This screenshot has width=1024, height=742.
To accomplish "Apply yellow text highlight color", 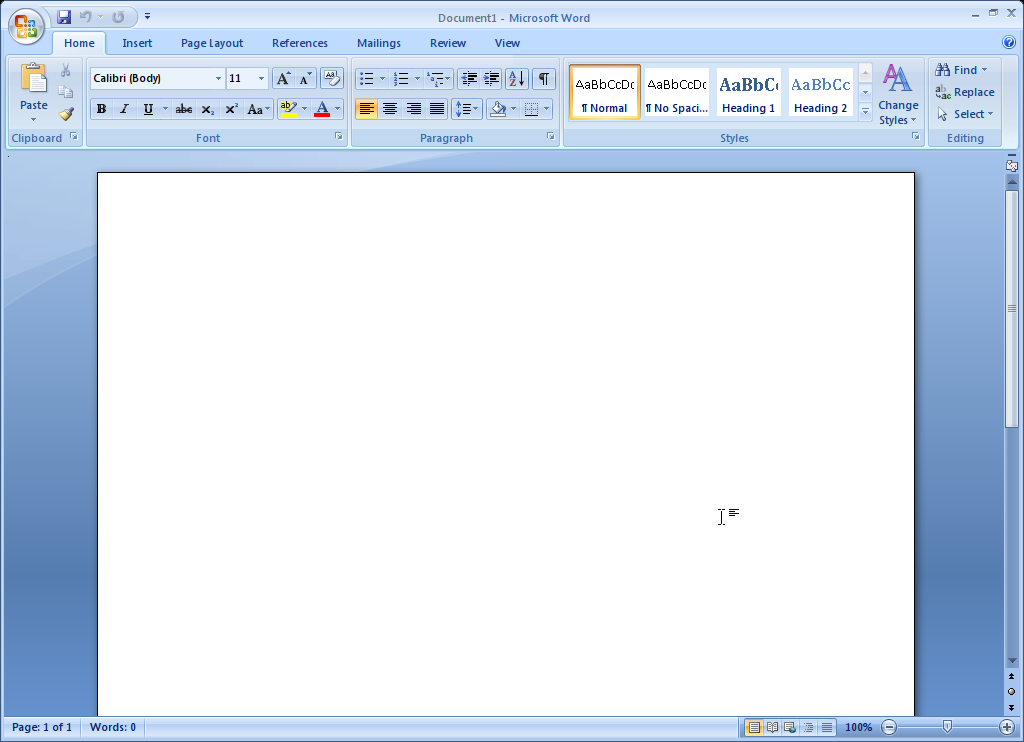I will (x=288, y=109).
